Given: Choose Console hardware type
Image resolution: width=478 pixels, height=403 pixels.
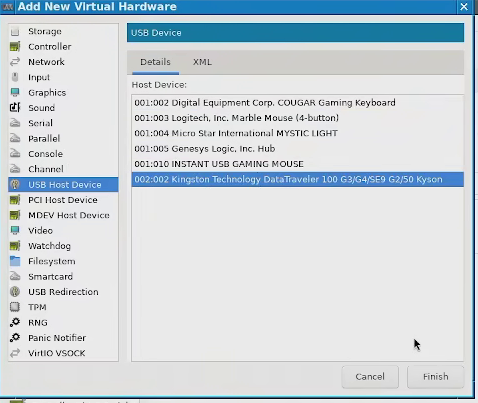Looking at the screenshot, I should coord(45,154).
